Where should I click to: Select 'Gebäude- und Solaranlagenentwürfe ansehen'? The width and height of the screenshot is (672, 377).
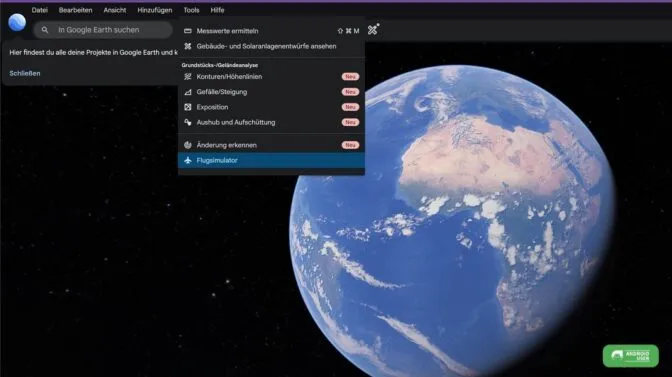271,46
